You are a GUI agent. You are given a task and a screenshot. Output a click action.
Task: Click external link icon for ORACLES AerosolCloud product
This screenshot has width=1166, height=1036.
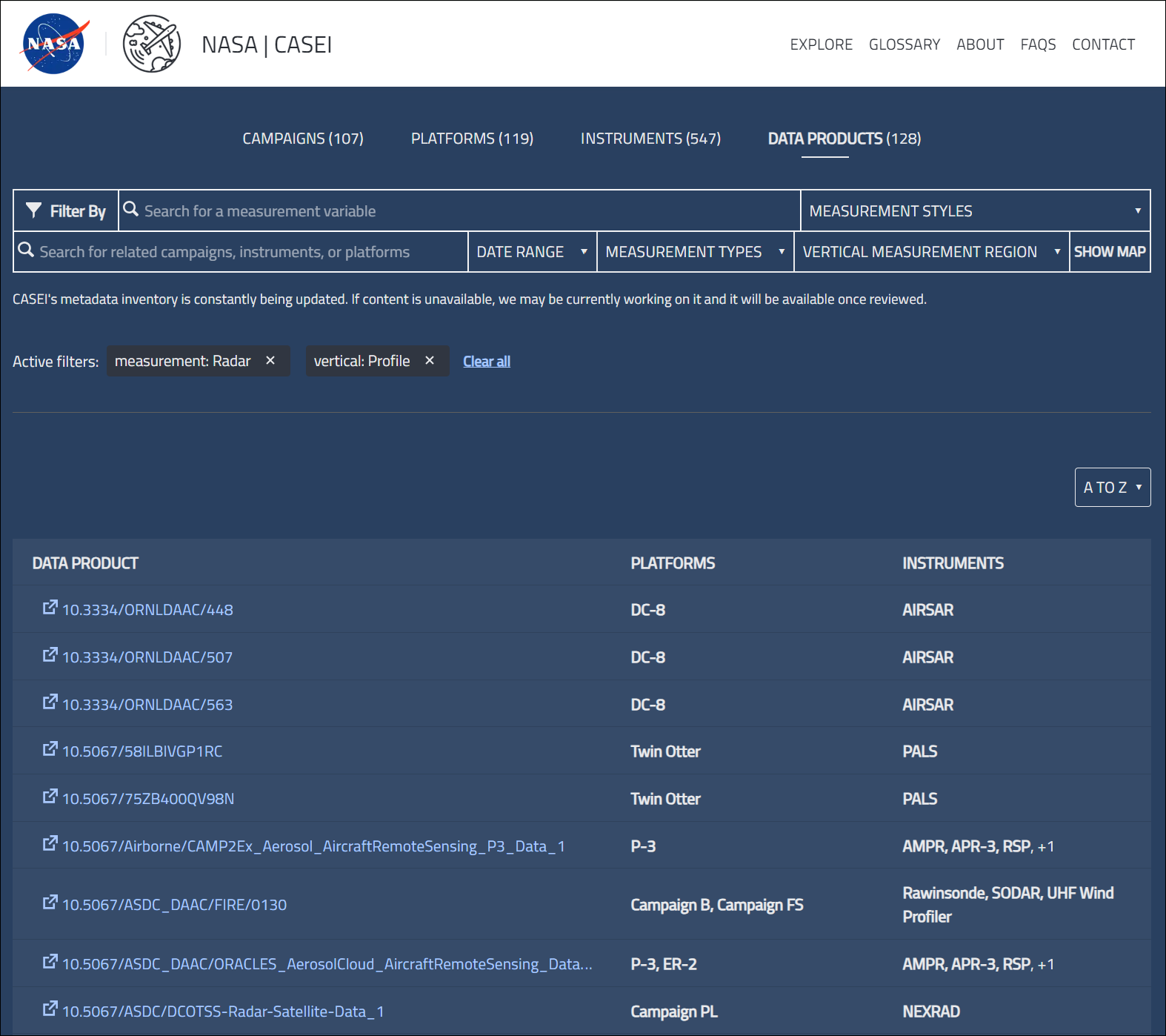pos(50,962)
